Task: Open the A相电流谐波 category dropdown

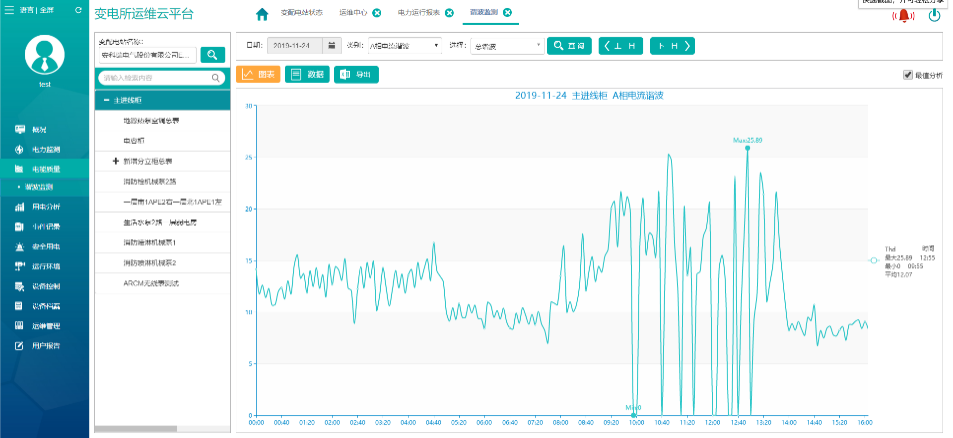Action: pos(404,46)
